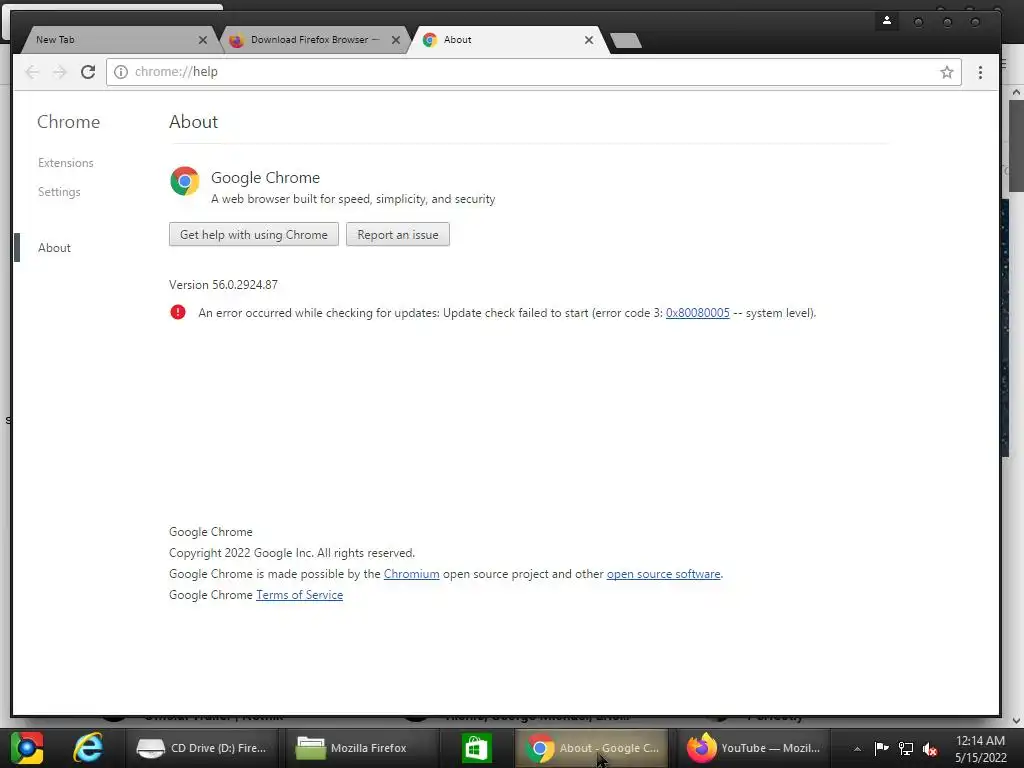This screenshot has width=1024, height=768.
Task: Close the Download Firefox Browser tab
Action: [396, 40]
